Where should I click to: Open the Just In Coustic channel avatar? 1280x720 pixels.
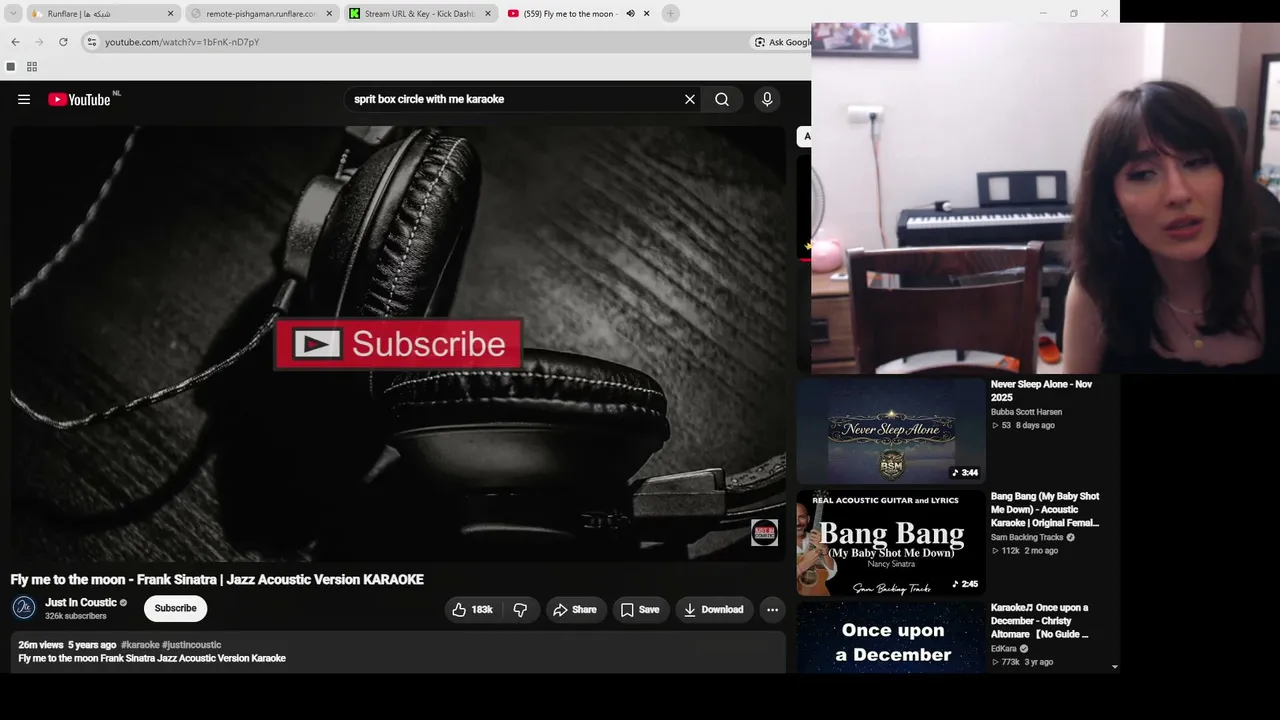tap(24, 607)
